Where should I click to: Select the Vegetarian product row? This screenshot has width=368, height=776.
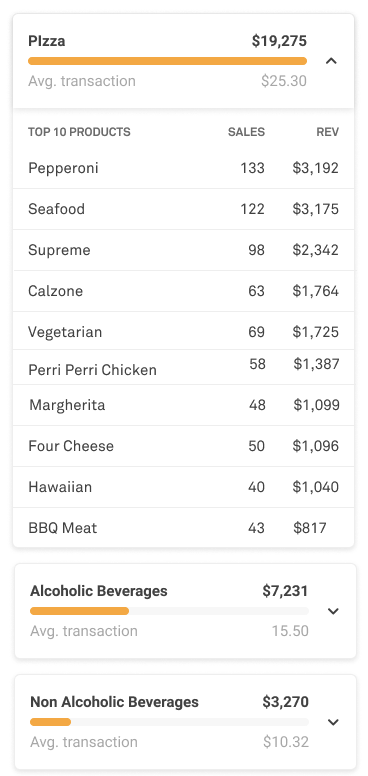coord(184,331)
